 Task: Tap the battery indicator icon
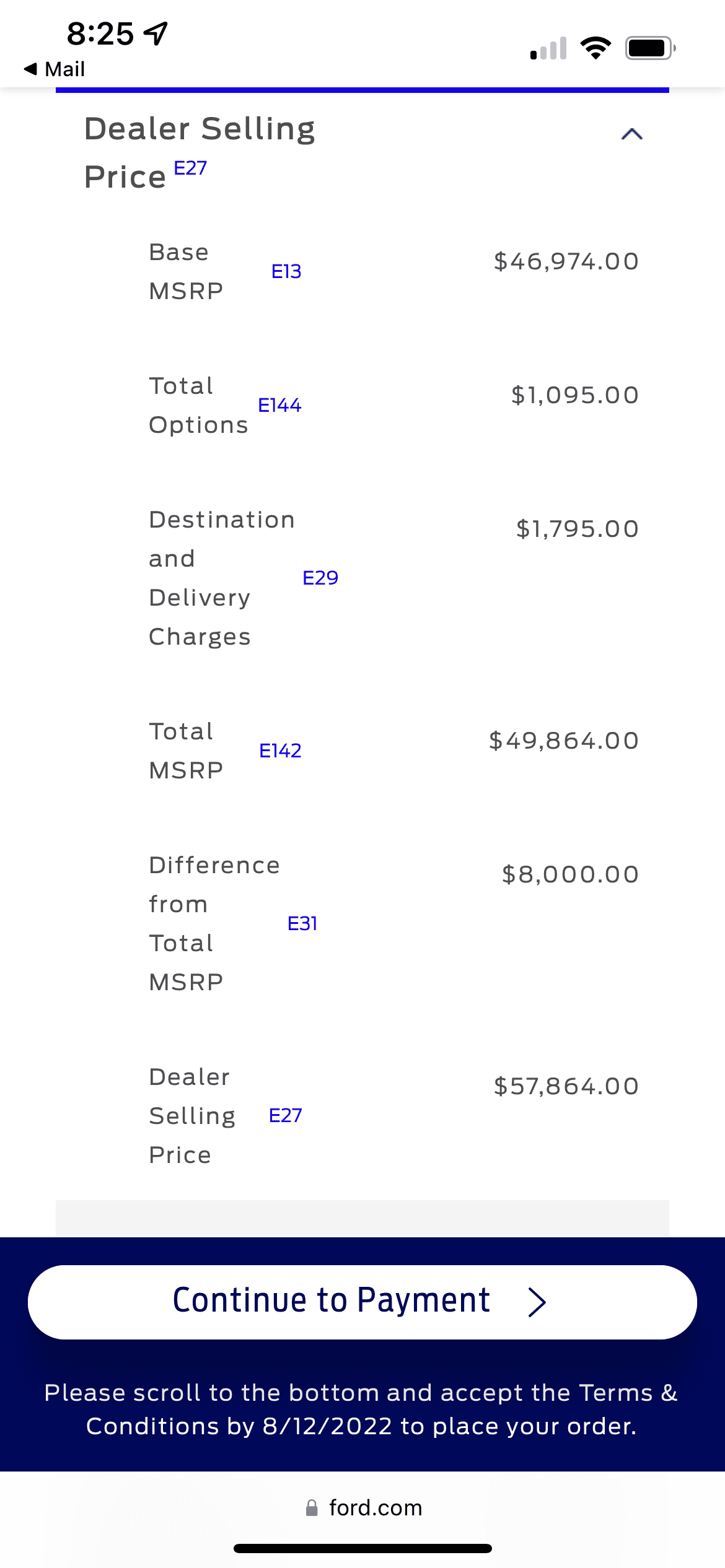click(649, 48)
